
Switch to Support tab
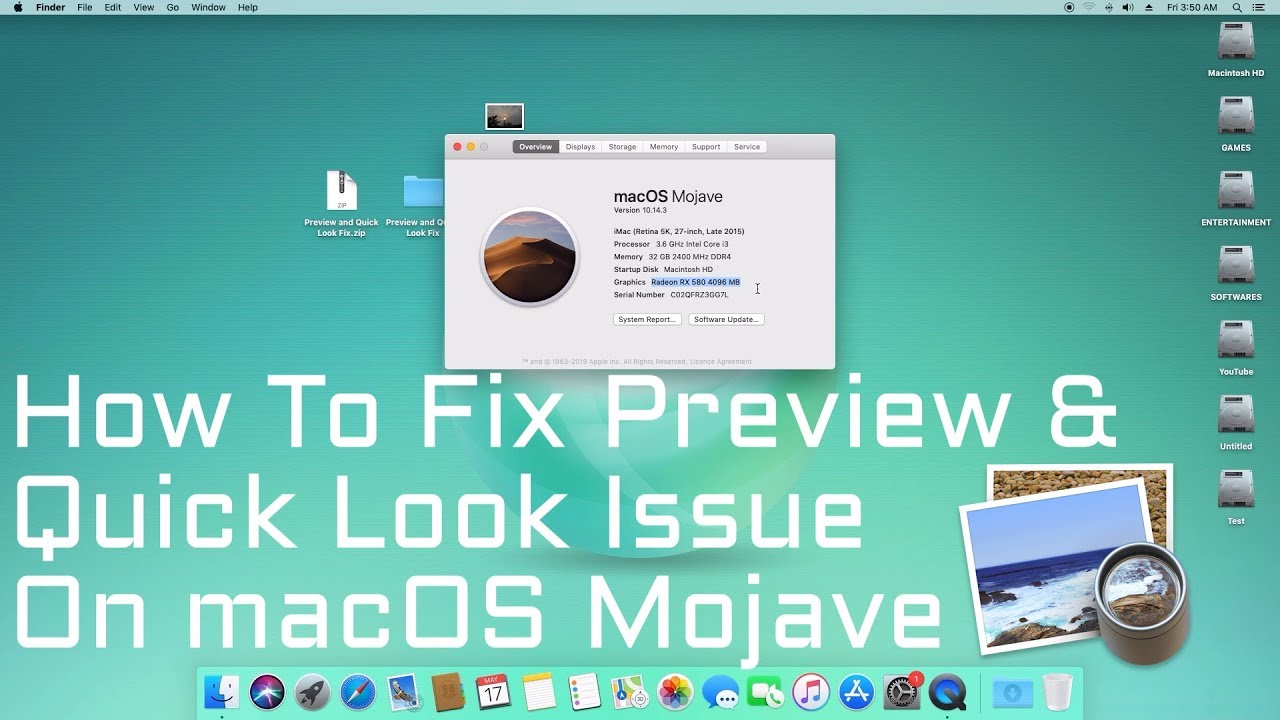(x=706, y=147)
